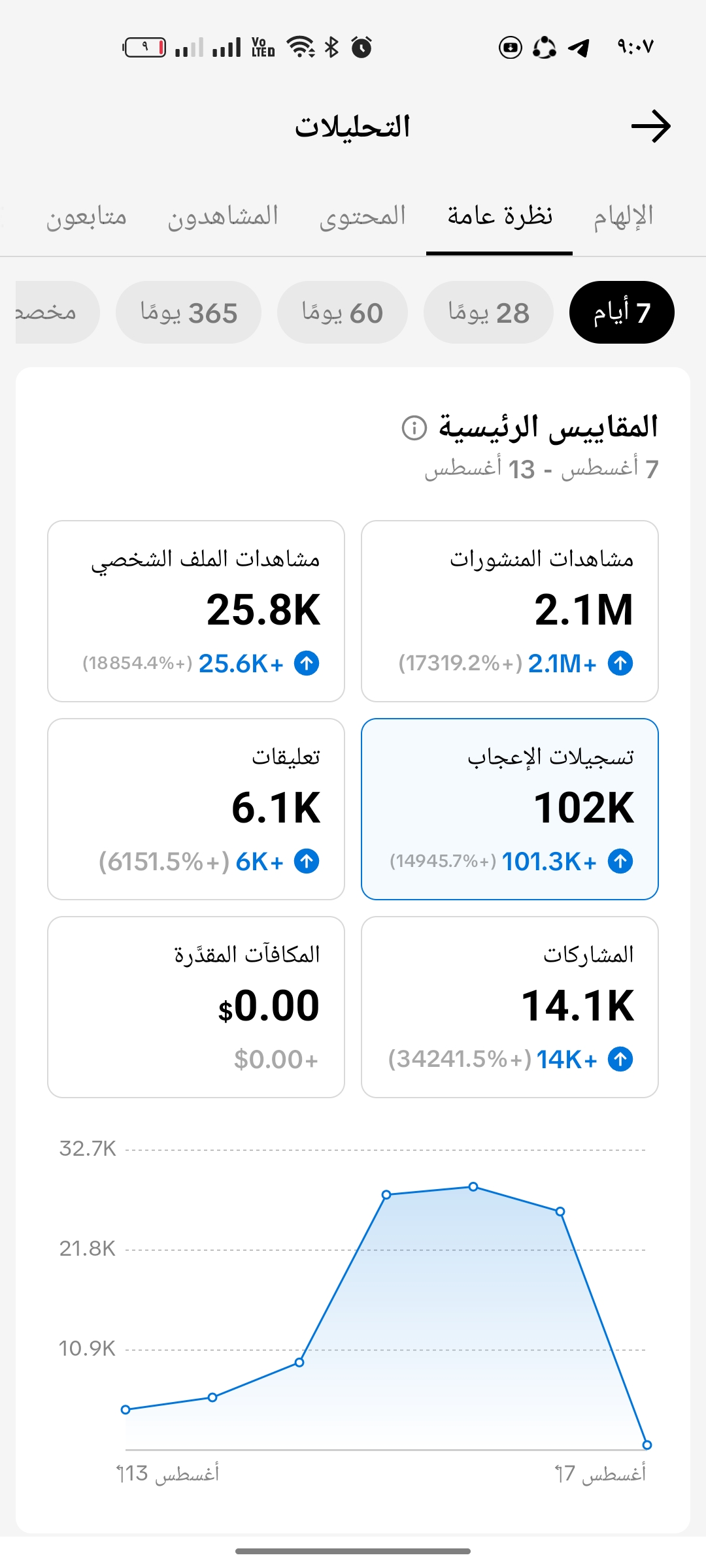This screenshot has width=706, height=1568.
Task: Tap the Telegram icon in status bar
Action: pyautogui.click(x=579, y=48)
